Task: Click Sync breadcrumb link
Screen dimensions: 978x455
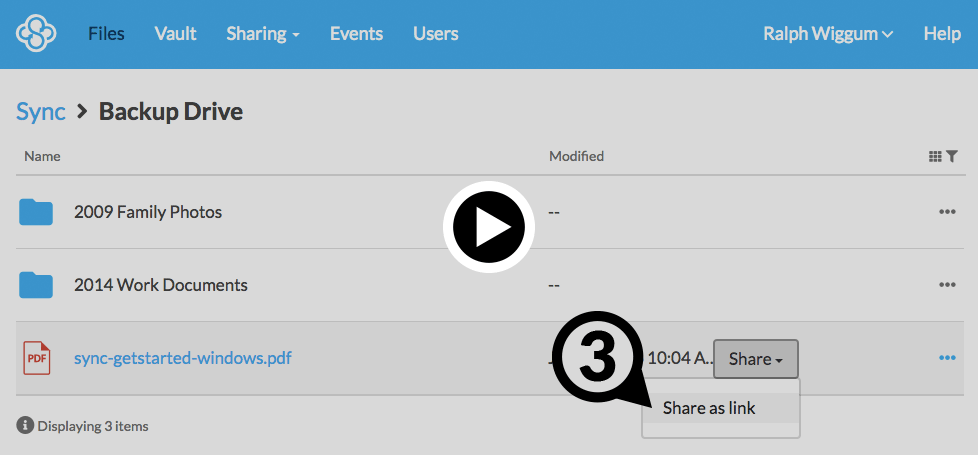Action: coord(40,111)
